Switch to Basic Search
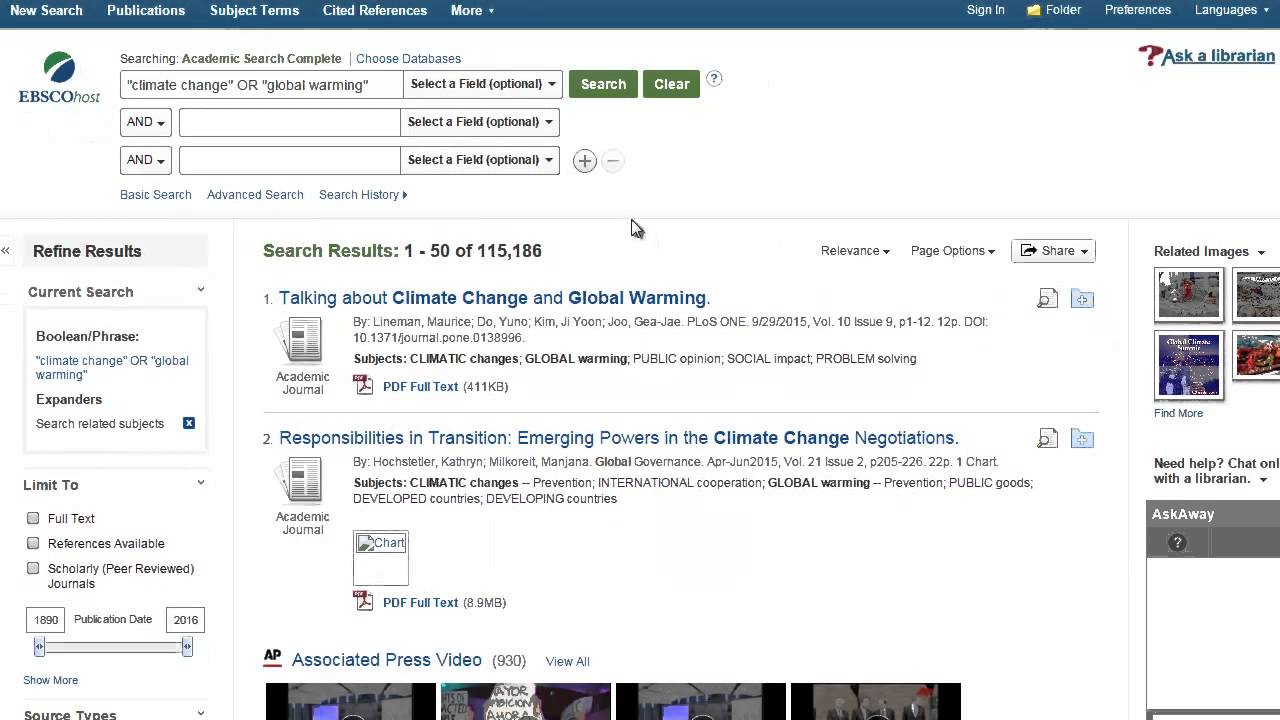1280x720 pixels. pyautogui.click(x=155, y=195)
